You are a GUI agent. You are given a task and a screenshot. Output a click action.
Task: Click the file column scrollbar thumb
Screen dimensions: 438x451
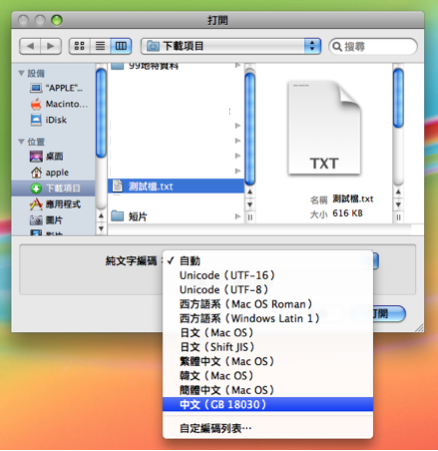pos(250,128)
